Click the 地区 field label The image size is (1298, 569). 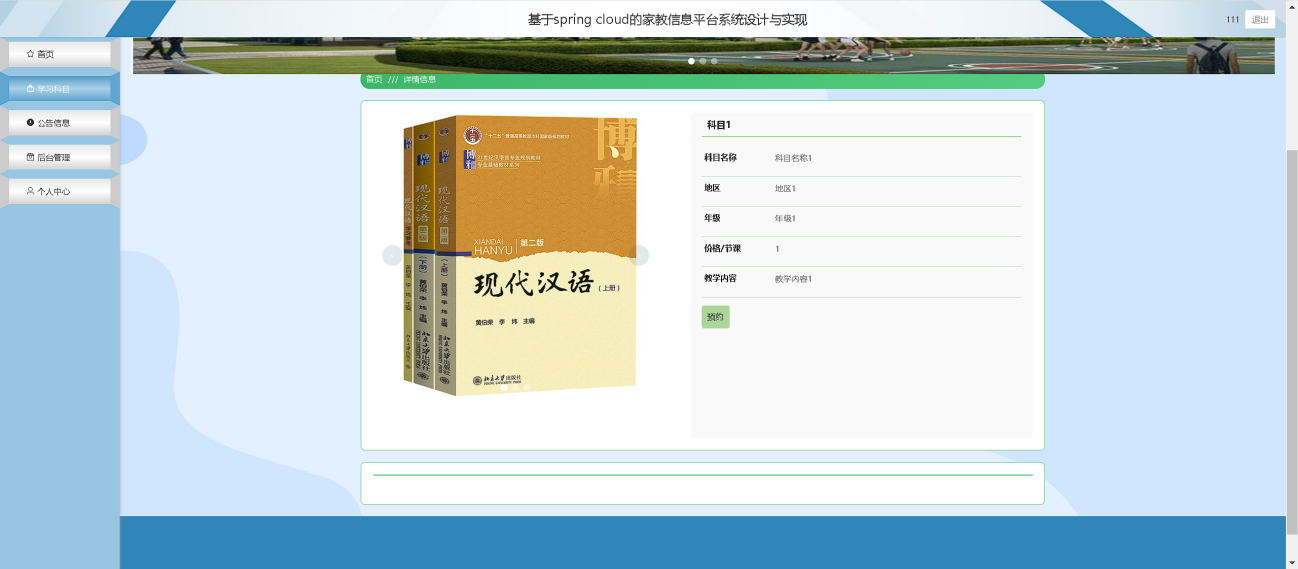(x=712, y=187)
